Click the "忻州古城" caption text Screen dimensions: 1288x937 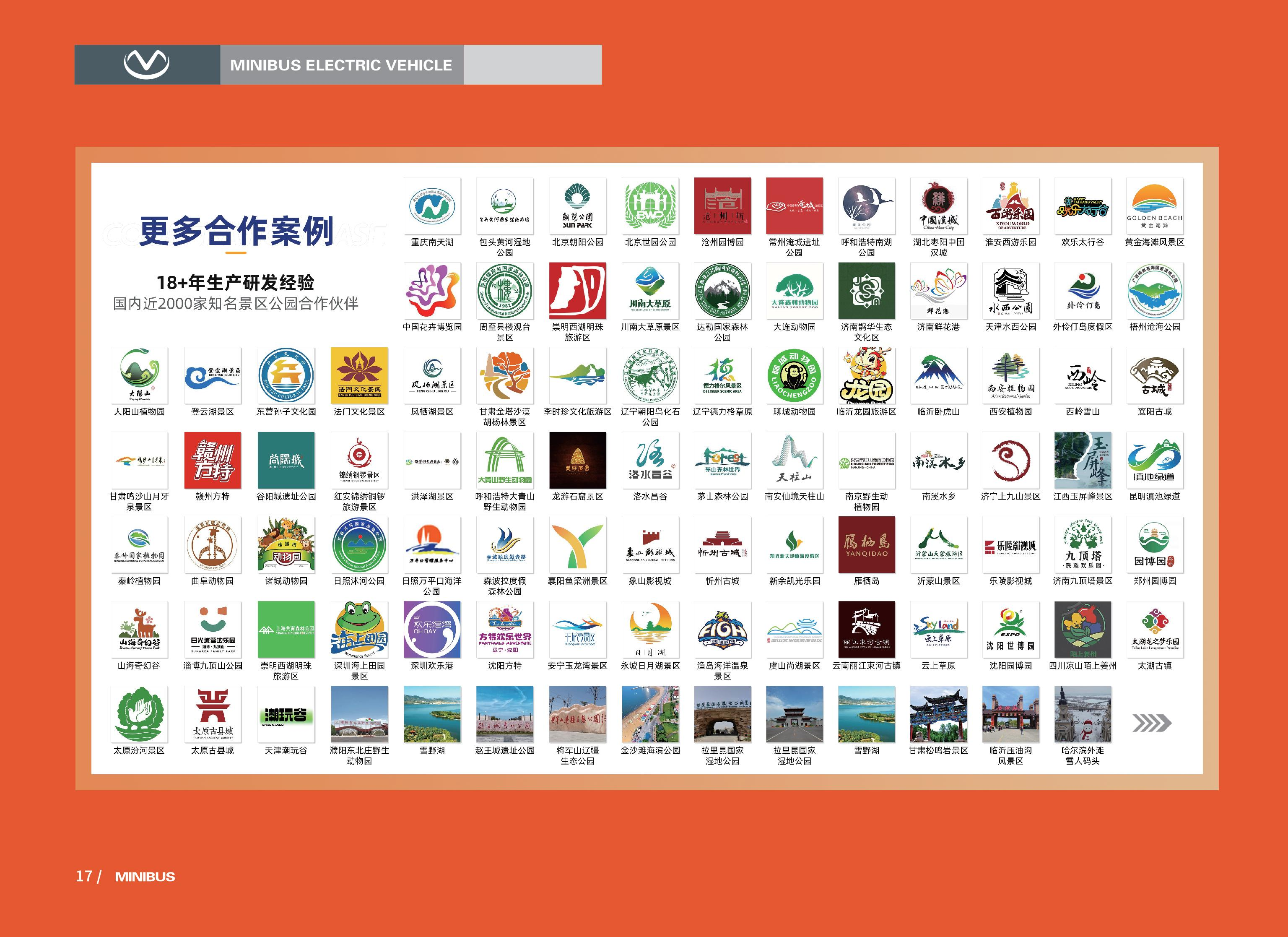click(722, 581)
